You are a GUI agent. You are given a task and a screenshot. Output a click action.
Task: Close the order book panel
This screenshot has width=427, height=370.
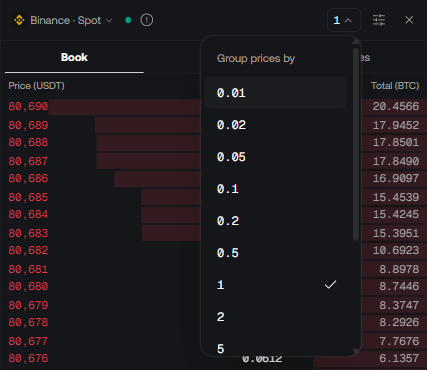409,20
